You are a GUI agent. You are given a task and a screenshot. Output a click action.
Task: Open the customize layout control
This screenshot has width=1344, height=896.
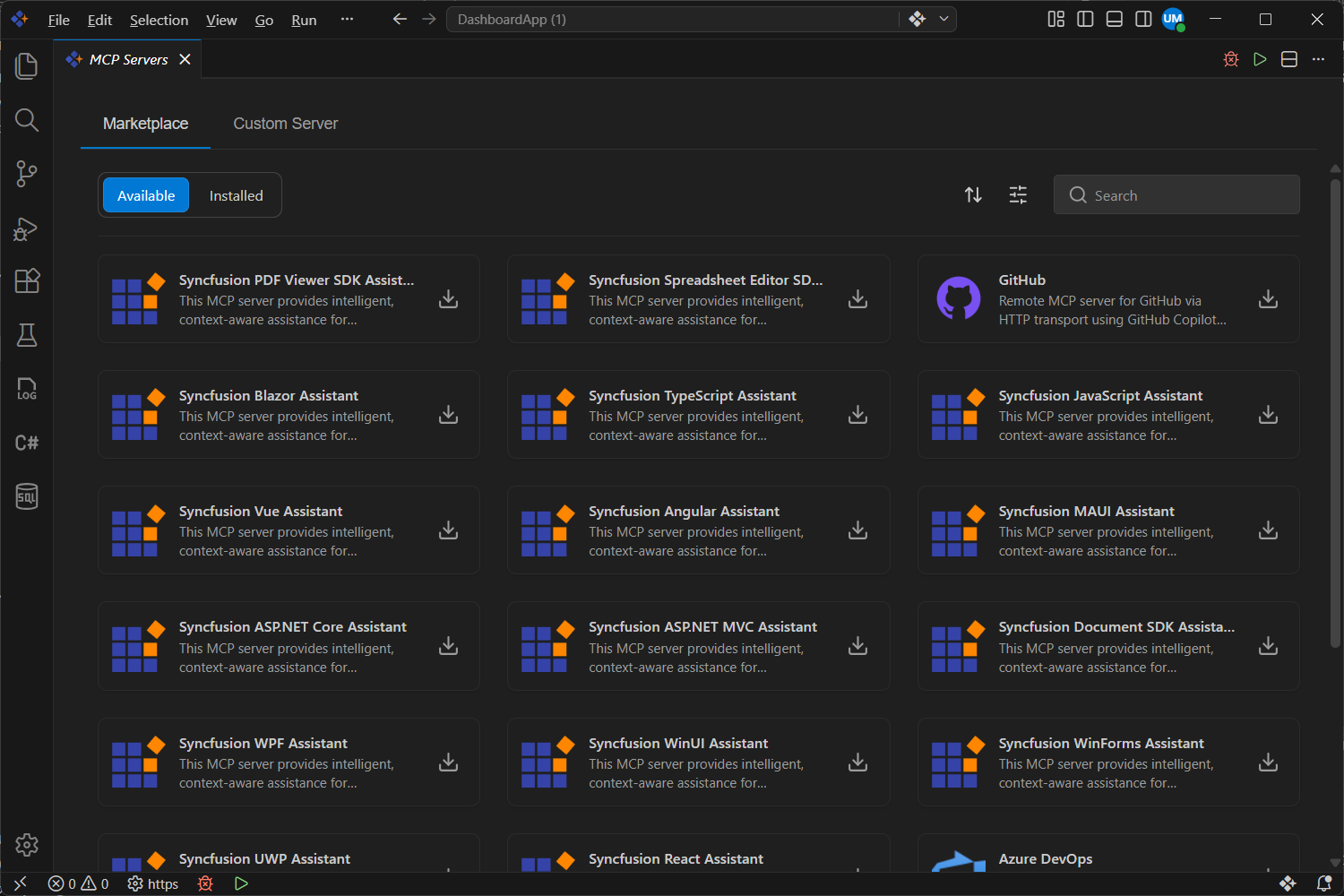[1056, 19]
